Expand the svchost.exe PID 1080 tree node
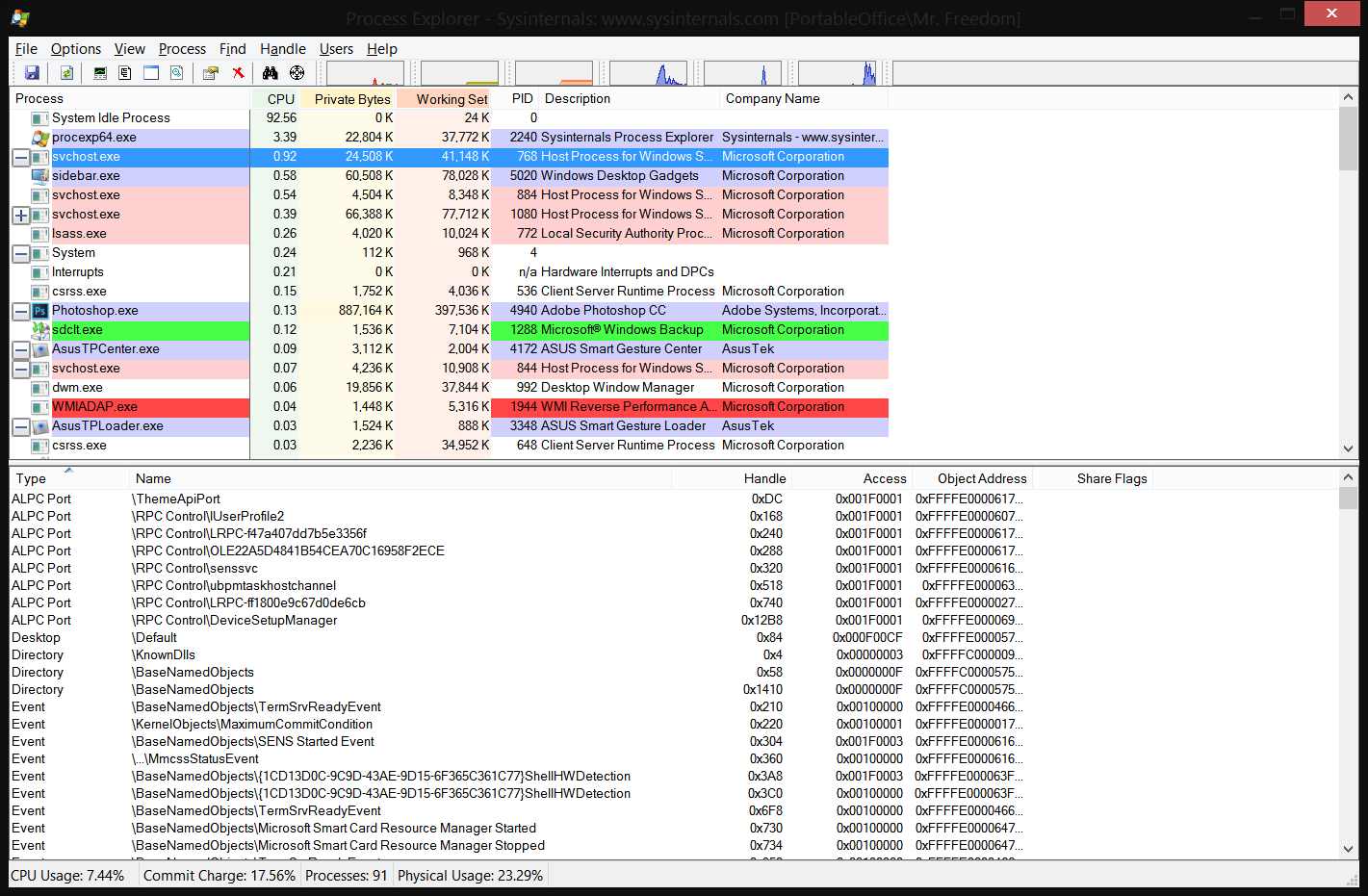The height and width of the screenshot is (896, 1368). pyautogui.click(x=21, y=215)
